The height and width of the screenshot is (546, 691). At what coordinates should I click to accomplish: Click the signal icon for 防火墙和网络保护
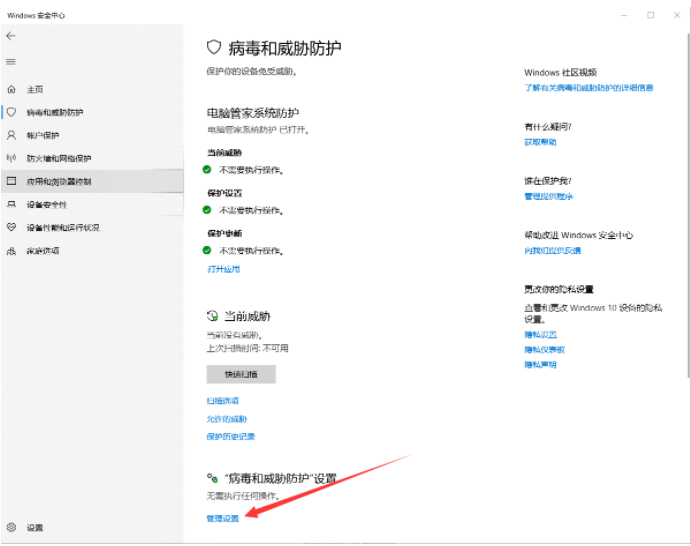(x=11, y=158)
